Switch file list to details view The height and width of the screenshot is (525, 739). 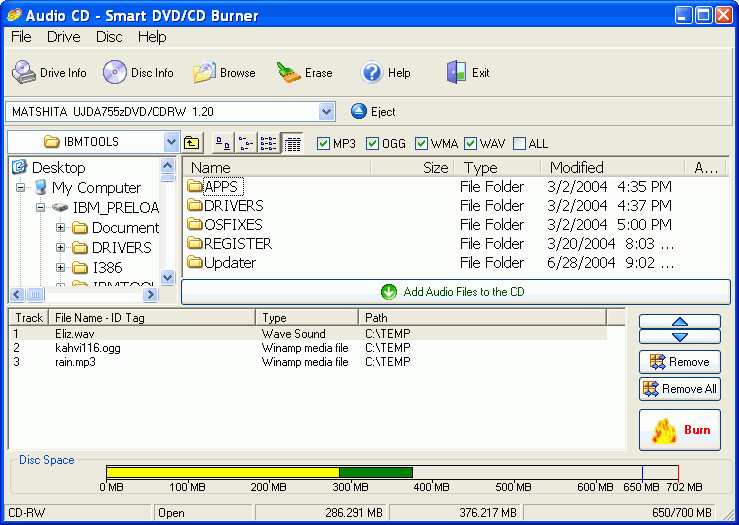pyautogui.click(x=292, y=143)
